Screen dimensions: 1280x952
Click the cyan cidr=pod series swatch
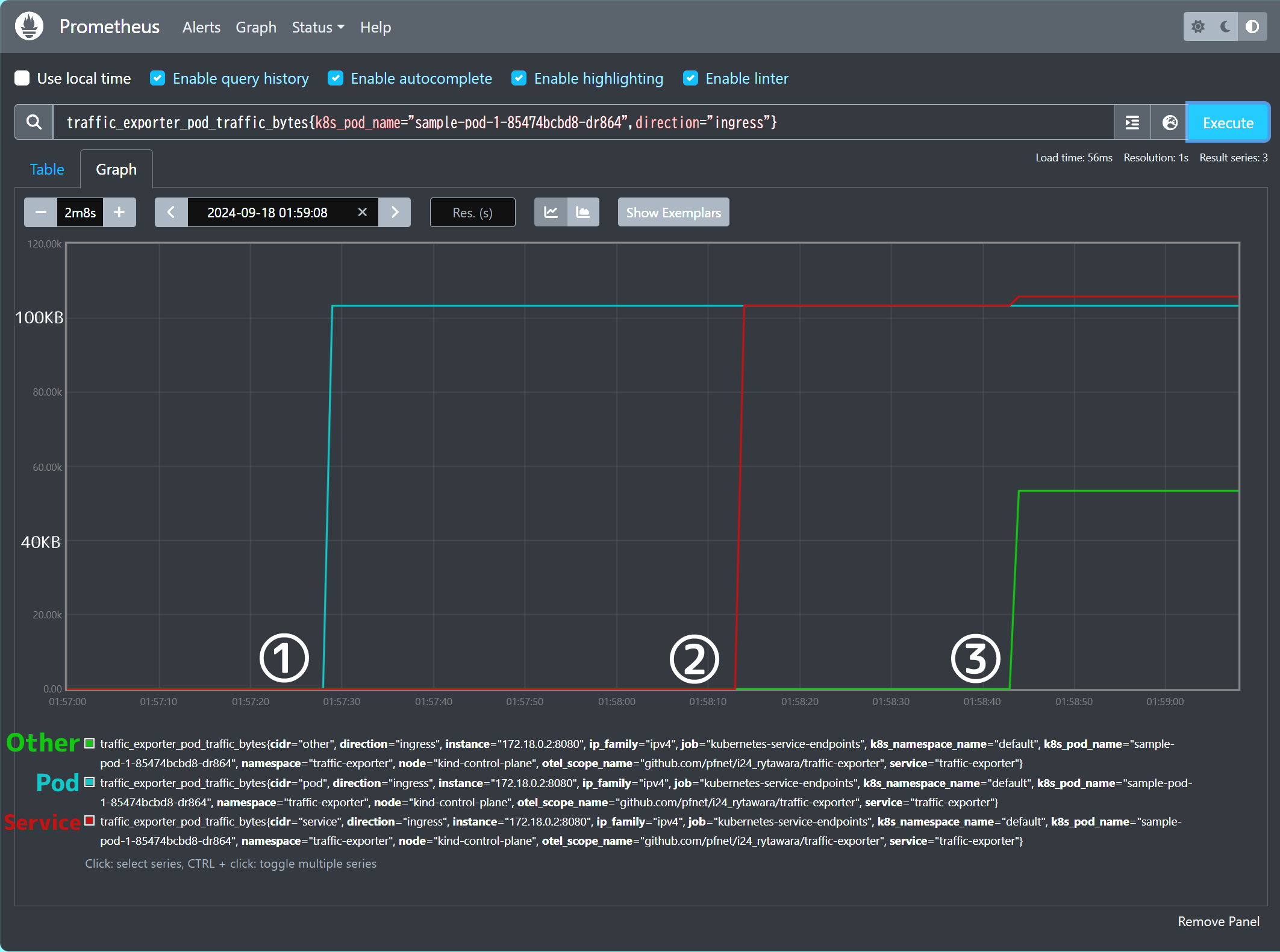click(x=90, y=782)
